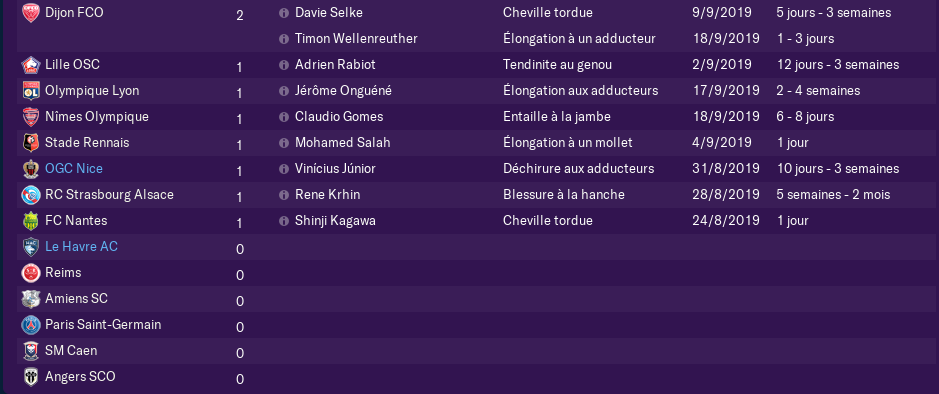Click the Lille OSC club crest

click(x=31, y=65)
